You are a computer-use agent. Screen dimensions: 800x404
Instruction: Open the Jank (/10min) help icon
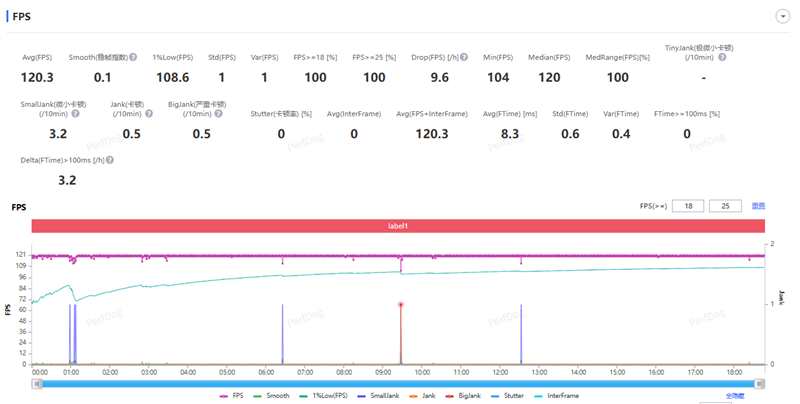[x=149, y=114]
